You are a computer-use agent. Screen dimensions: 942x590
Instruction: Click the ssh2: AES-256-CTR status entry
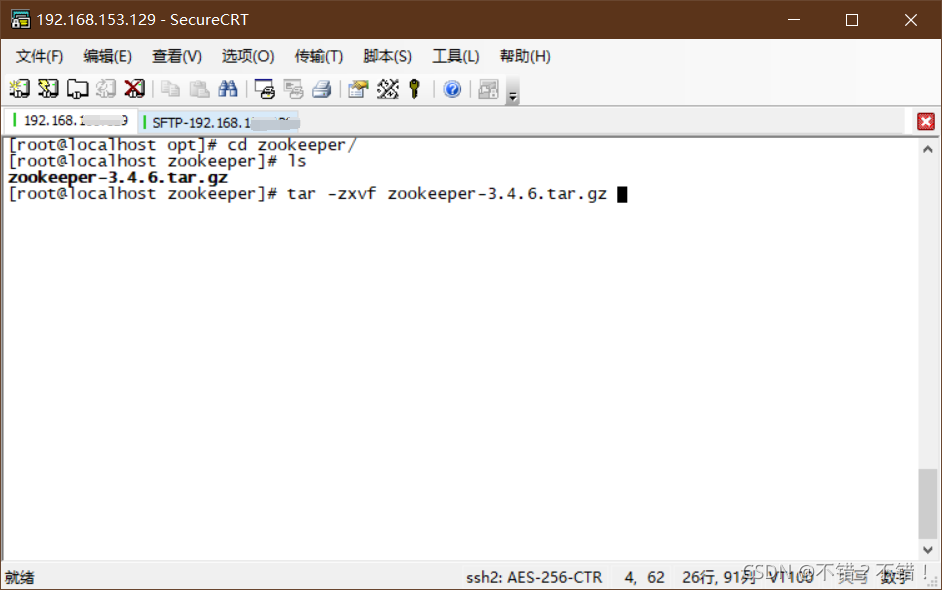(x=534, y=577)
